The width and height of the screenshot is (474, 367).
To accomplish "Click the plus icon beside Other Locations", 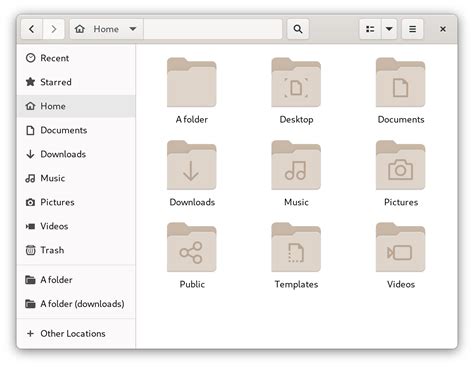I will 30,333.
